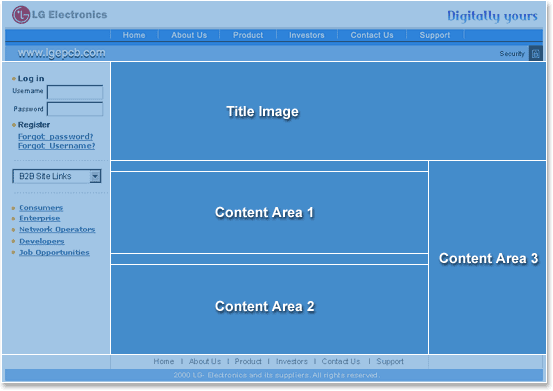Image resolution: width=553 pixels, height=391 pixels.
Task: Select Contact Us in the top navigation
Action: 372,35
